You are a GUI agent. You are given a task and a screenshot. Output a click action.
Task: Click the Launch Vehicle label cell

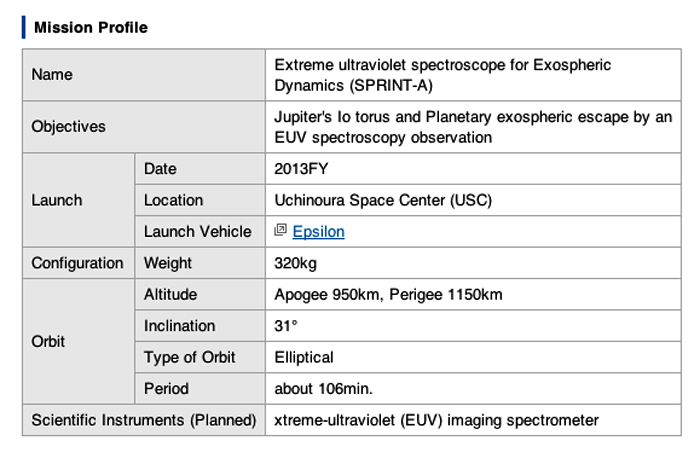pyautogui.click(x=200, y=232)
